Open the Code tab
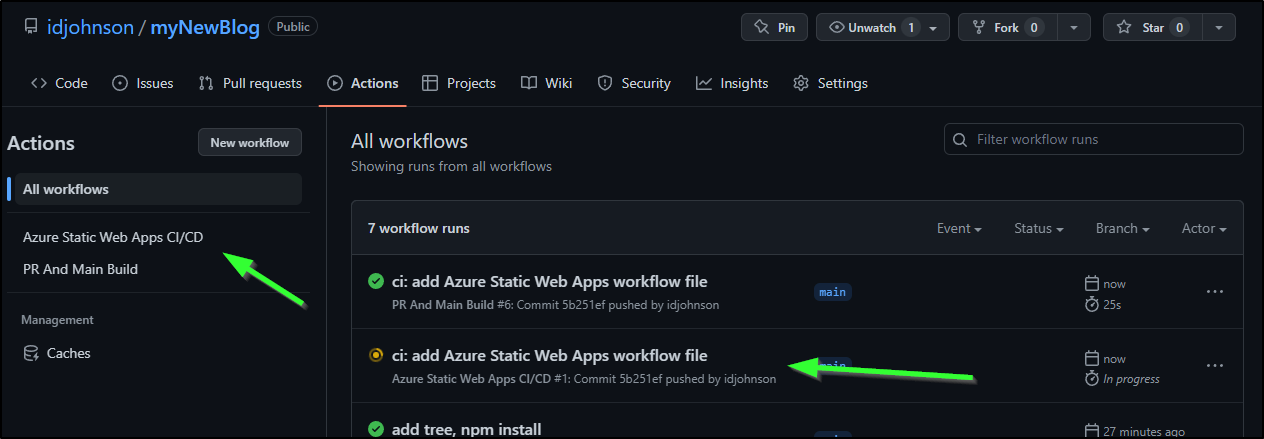Screen dimensions: 1264x439 [x=59, y=83]
